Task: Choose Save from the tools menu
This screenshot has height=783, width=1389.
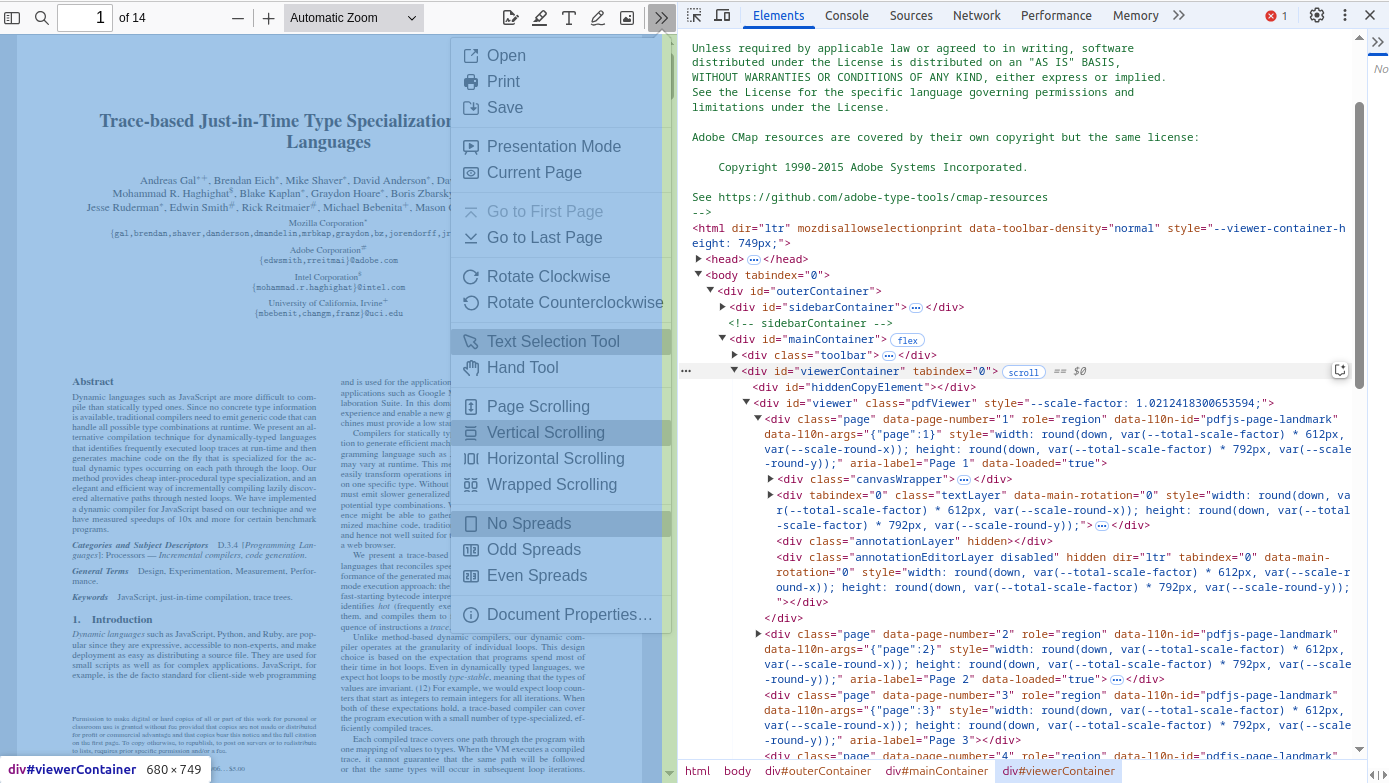Action: [561, 107]
